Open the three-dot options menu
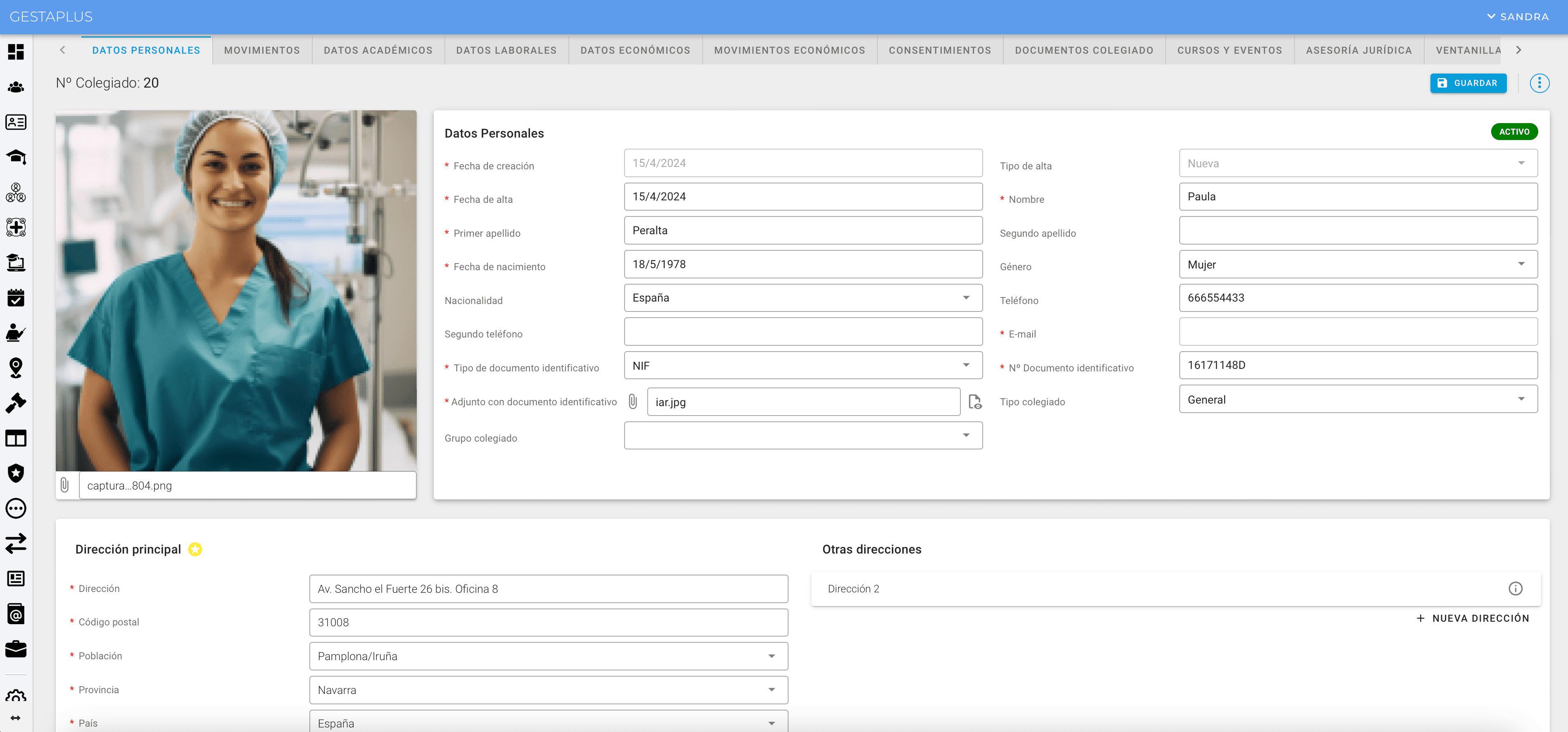The width and height of the screenshot is (1568, 732). pyautogui.click(x=1539, y=83)
